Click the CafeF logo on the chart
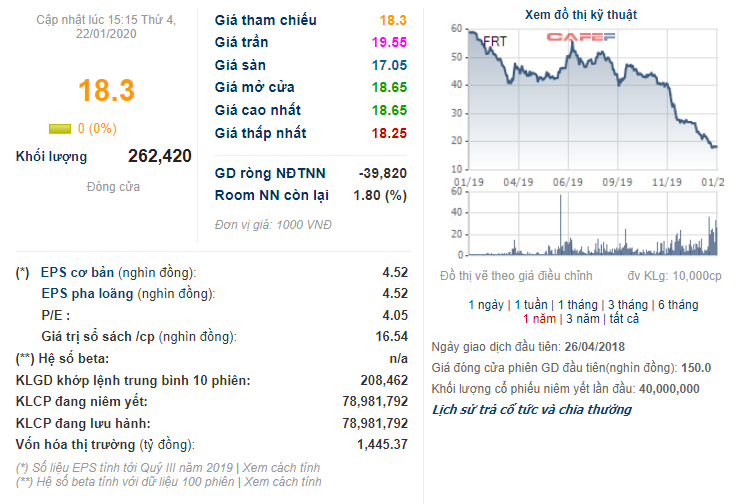740x504 pixels. [580, 37]
